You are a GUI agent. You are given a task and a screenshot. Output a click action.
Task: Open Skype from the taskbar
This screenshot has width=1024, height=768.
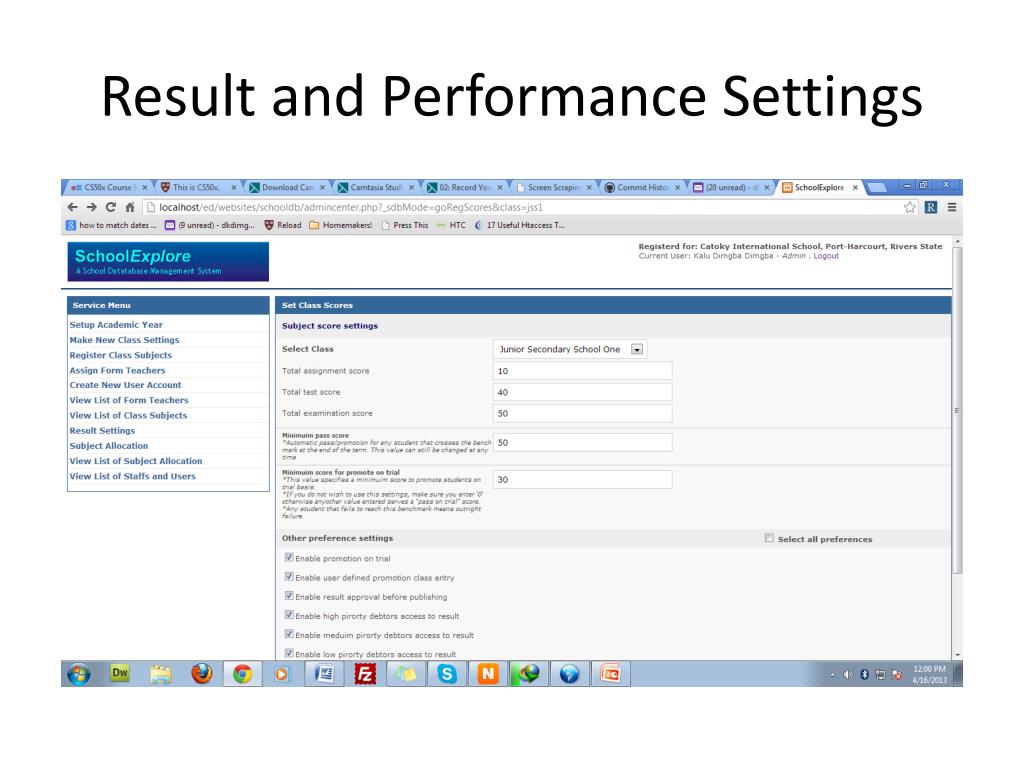pyautogui.click(x=447, y=674)
